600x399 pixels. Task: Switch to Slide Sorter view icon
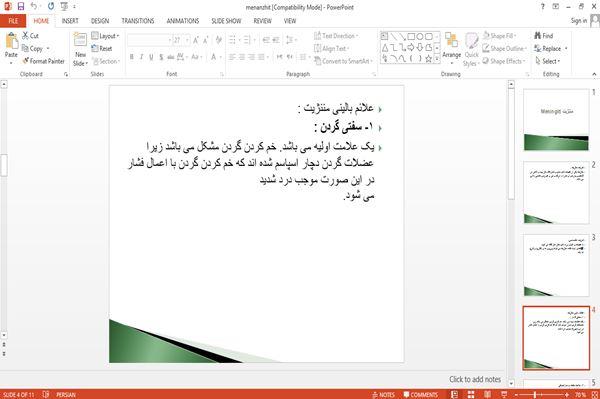click(471, 394)
